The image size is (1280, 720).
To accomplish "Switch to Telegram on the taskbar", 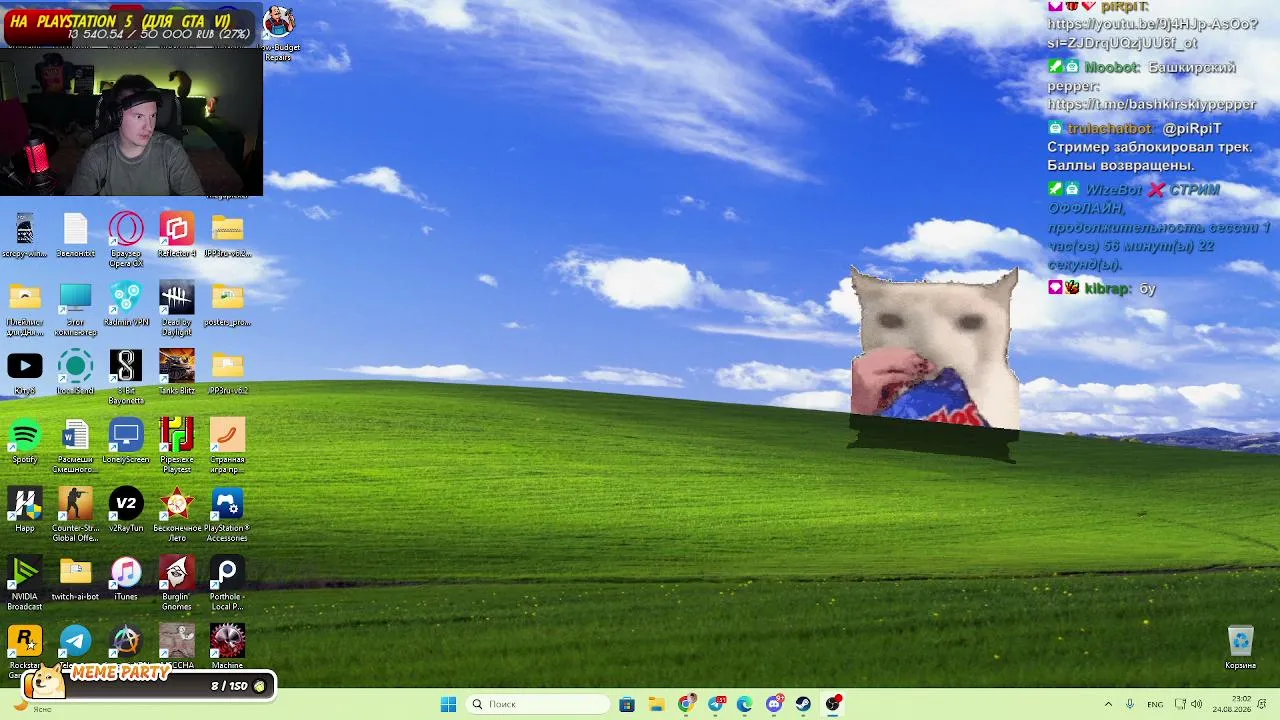I will (x=716, y=704).
